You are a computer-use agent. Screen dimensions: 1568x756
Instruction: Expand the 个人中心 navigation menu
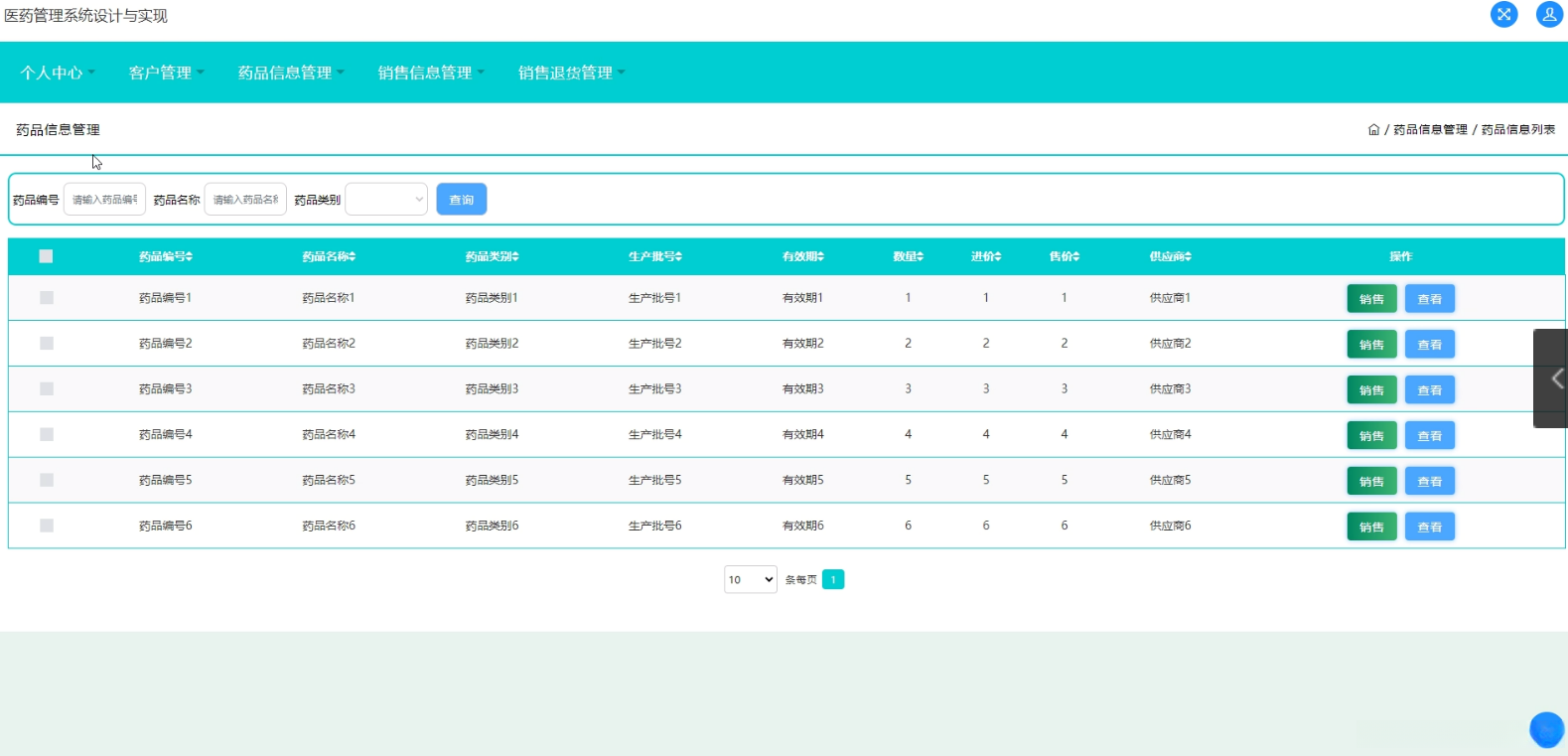pyautogui.click(x=58, y=73)
